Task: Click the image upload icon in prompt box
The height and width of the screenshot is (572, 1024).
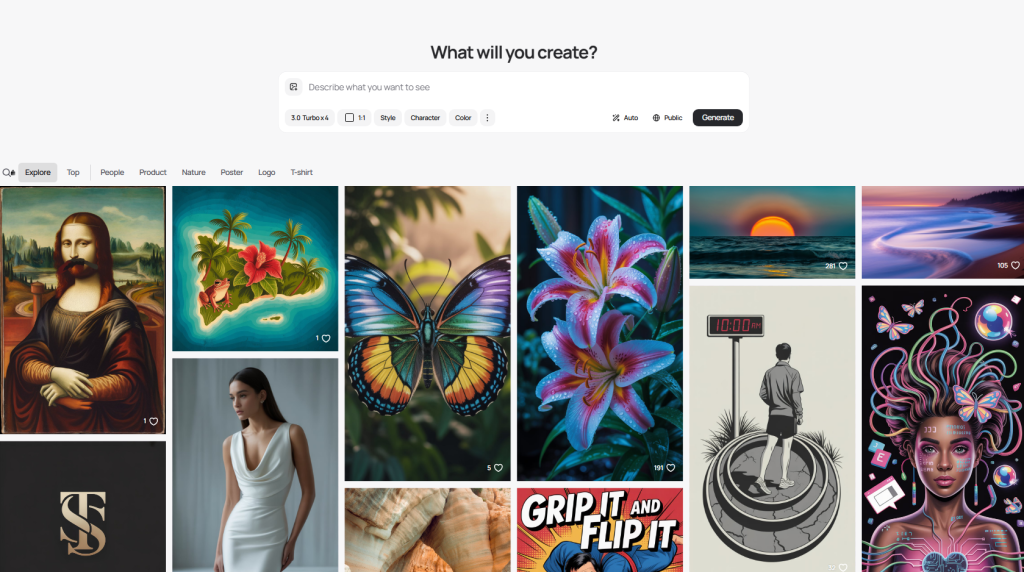Action: coord(294,87)
